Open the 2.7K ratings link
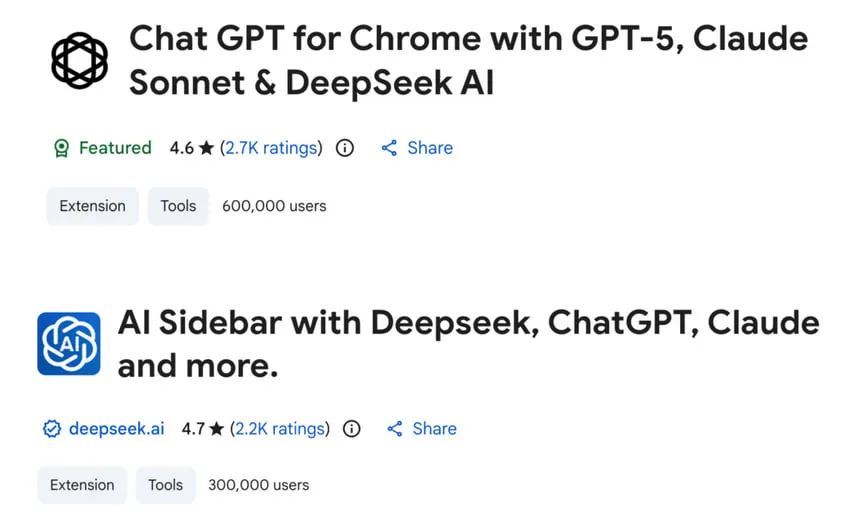 pos(271,148)
